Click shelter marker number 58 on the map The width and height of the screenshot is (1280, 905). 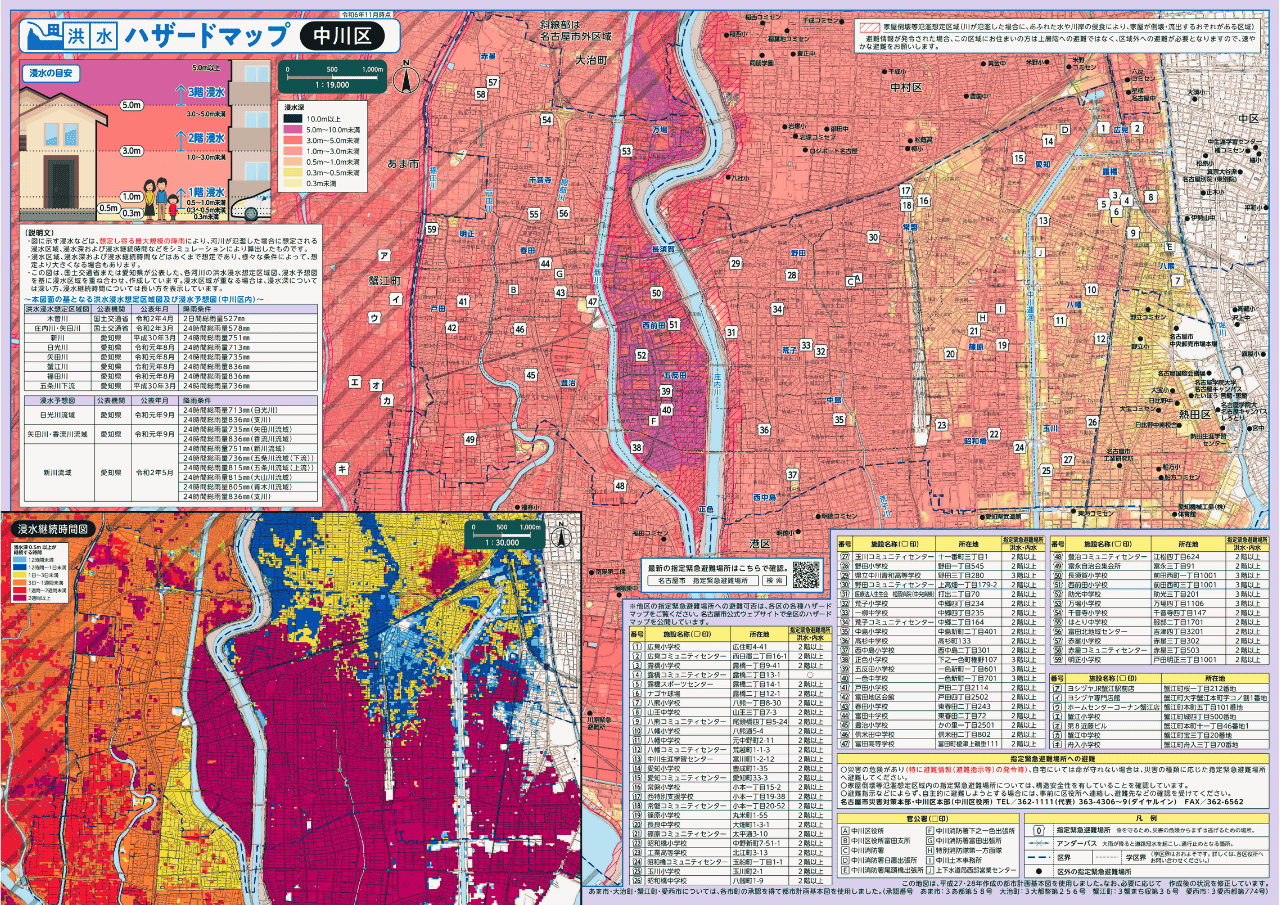pos(481,94)
